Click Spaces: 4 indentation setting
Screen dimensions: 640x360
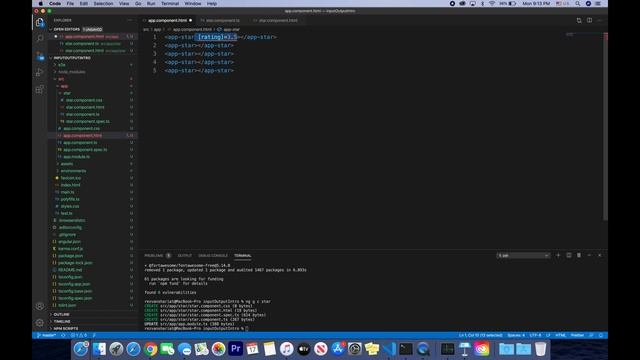click(x=516, y=336)
